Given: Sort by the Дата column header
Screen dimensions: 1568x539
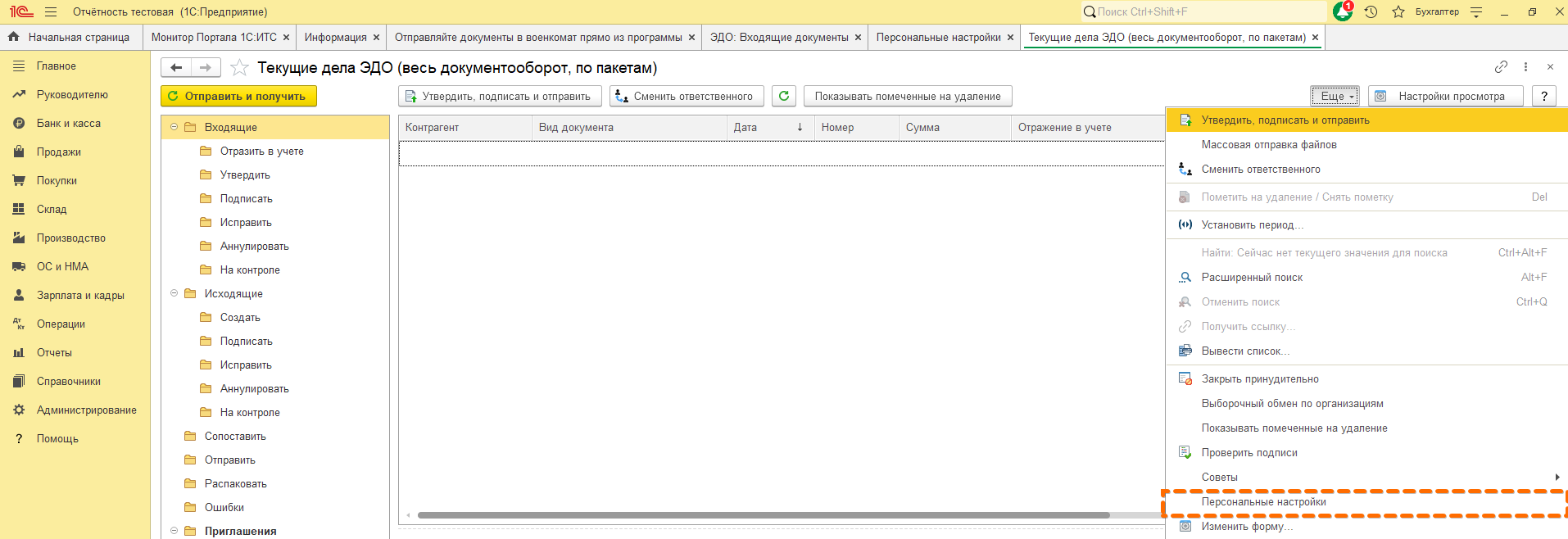Looking at the screenshot, I should coord(769,127).
